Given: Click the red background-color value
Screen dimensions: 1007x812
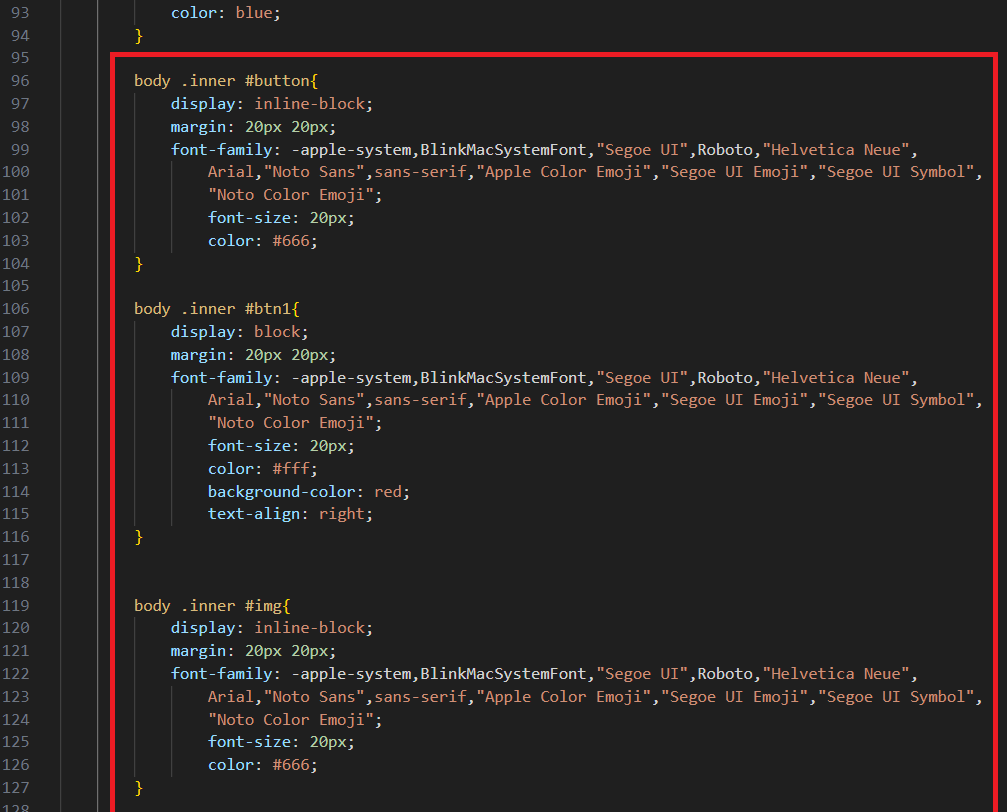Looking at the screenshot, I should point(392,492).
